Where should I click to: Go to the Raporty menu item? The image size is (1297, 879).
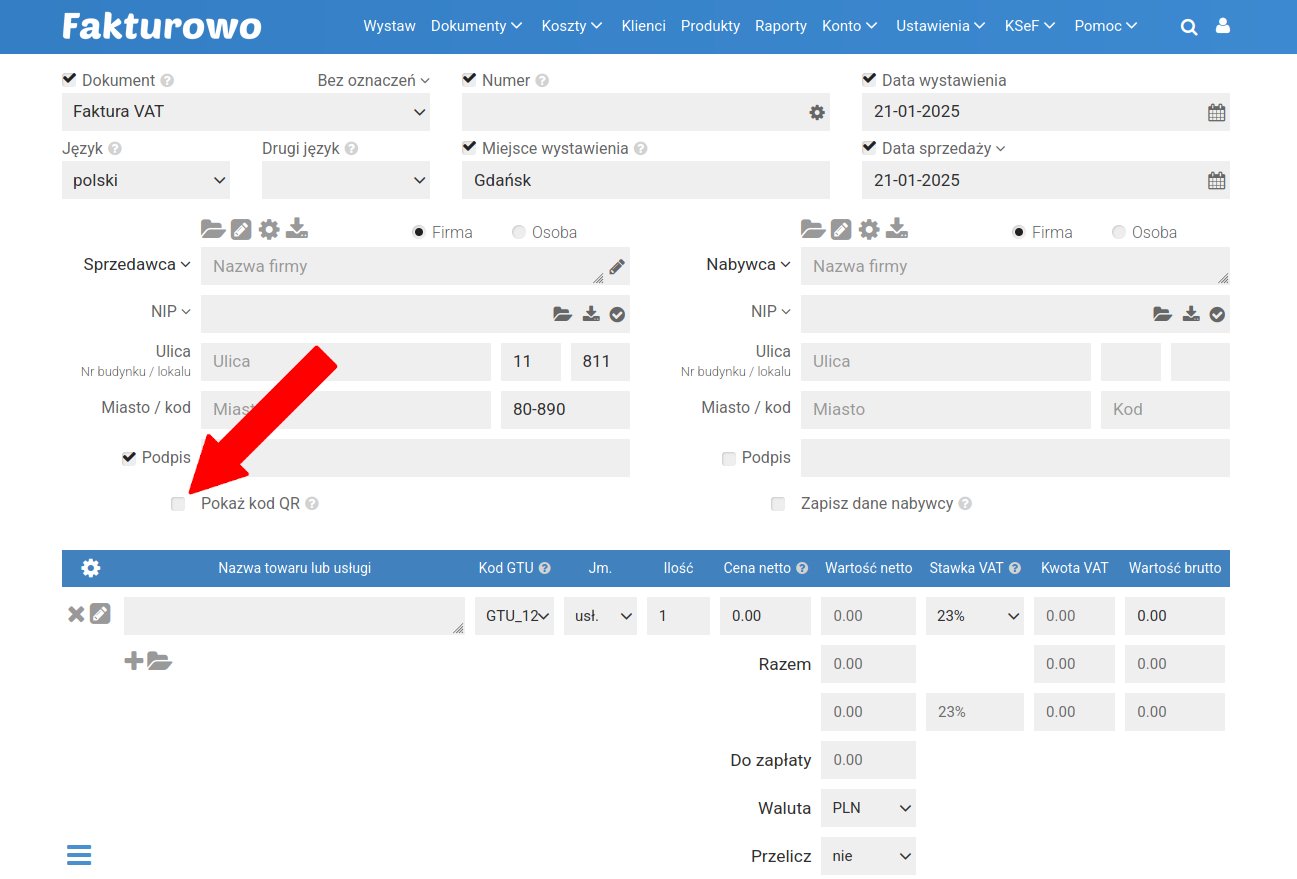pos(780,26)
